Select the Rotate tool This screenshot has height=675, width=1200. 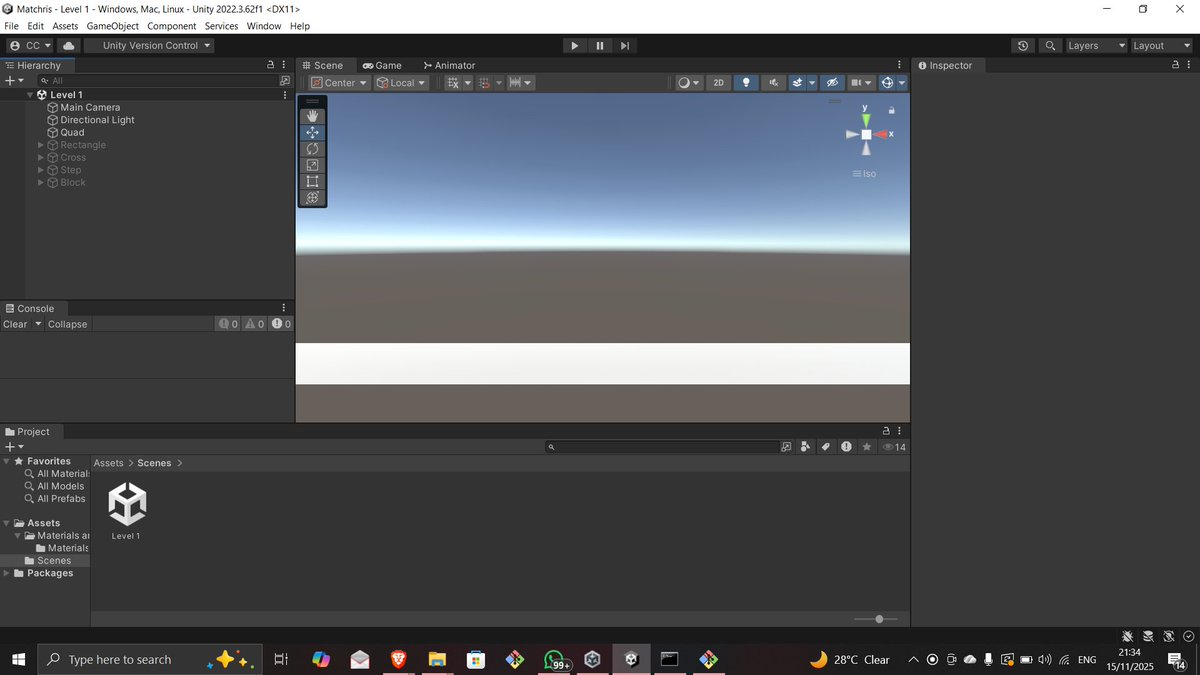point(312,148)
